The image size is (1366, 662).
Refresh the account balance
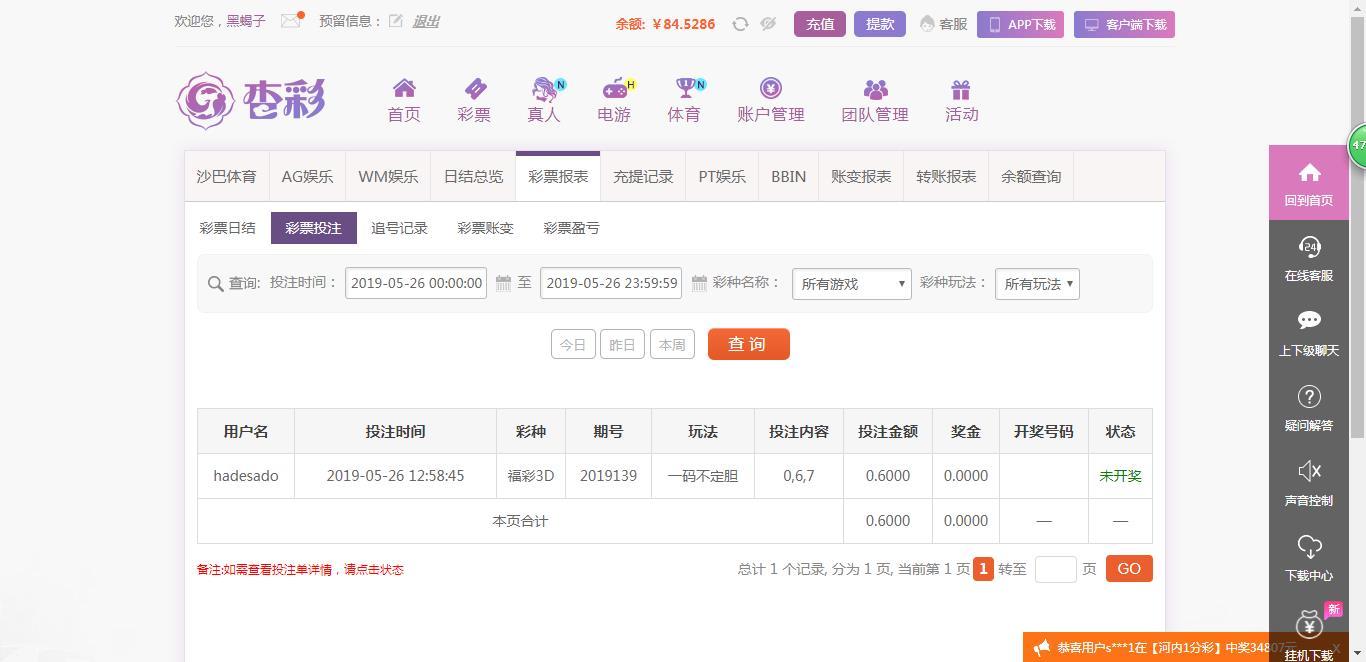(x=740, y=24)
